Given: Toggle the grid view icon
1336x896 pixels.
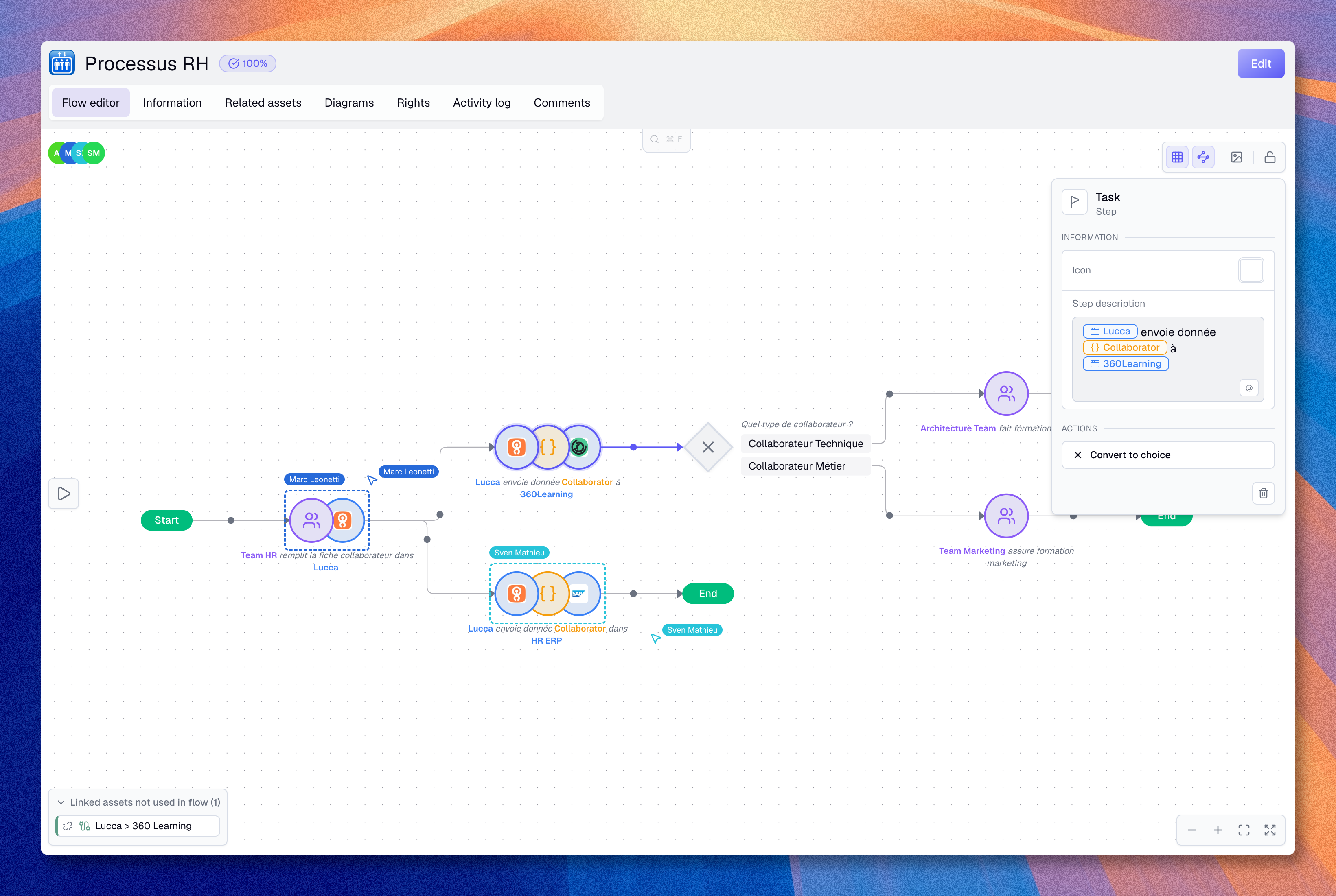Looking at the screenshot, I should point(1177,157).
